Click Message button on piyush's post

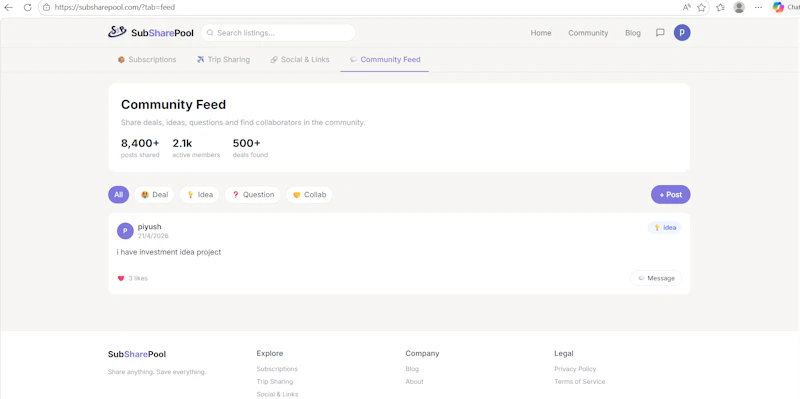click(x=656, y=278)
